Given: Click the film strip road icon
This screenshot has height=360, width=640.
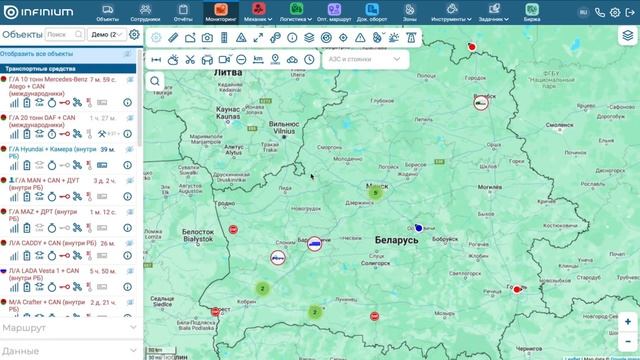Looking at the screenshot, I should tap(224, 38).
